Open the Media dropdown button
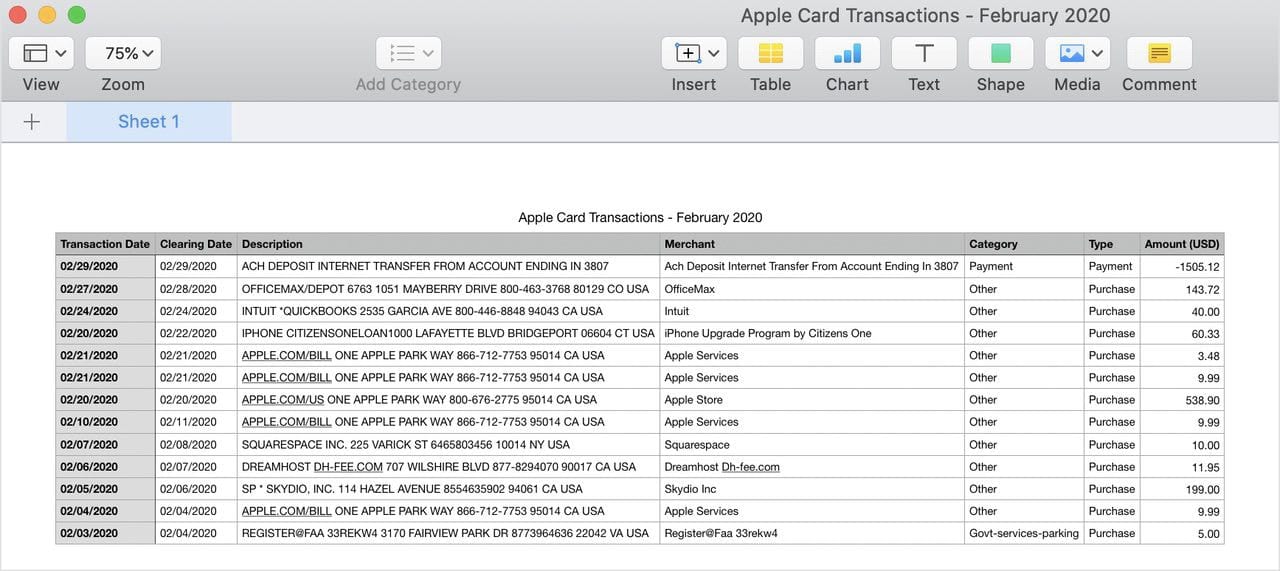 [1078, 53]
